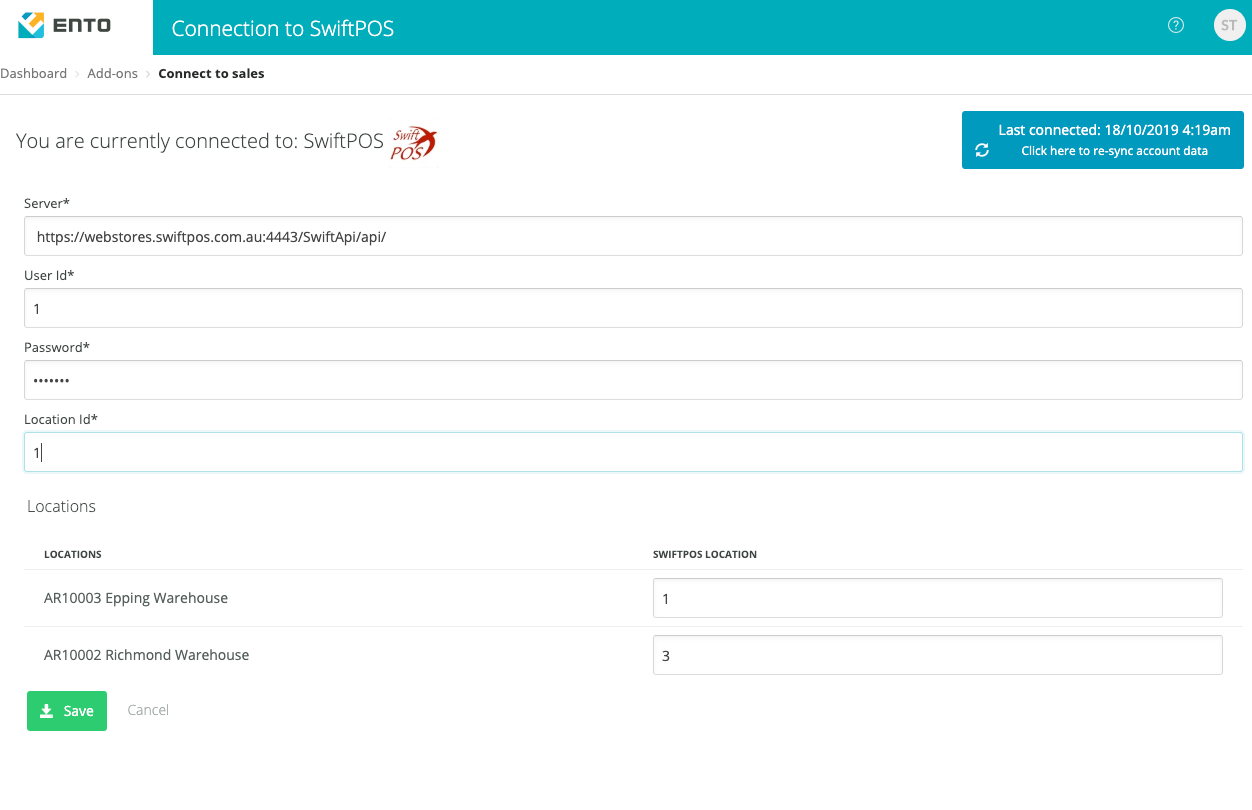The height and width of the screenshot is (810, 1252).
Task: Go to Dashboard breadcrumb
Action: tap(33, 73)
